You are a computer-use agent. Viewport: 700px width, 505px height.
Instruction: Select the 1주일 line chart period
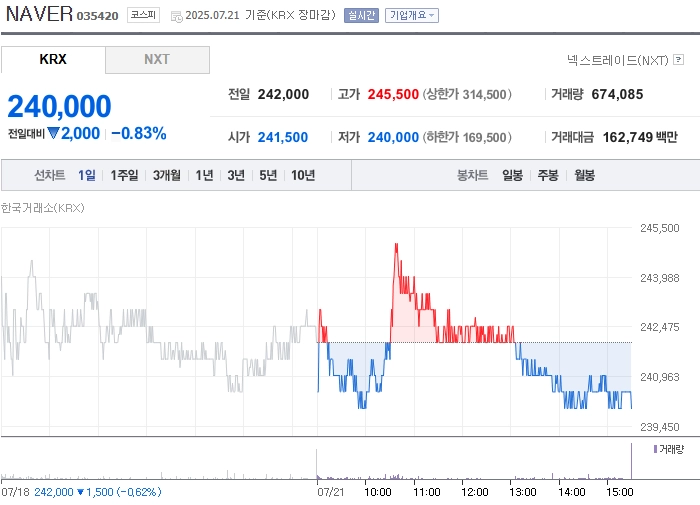124,175
